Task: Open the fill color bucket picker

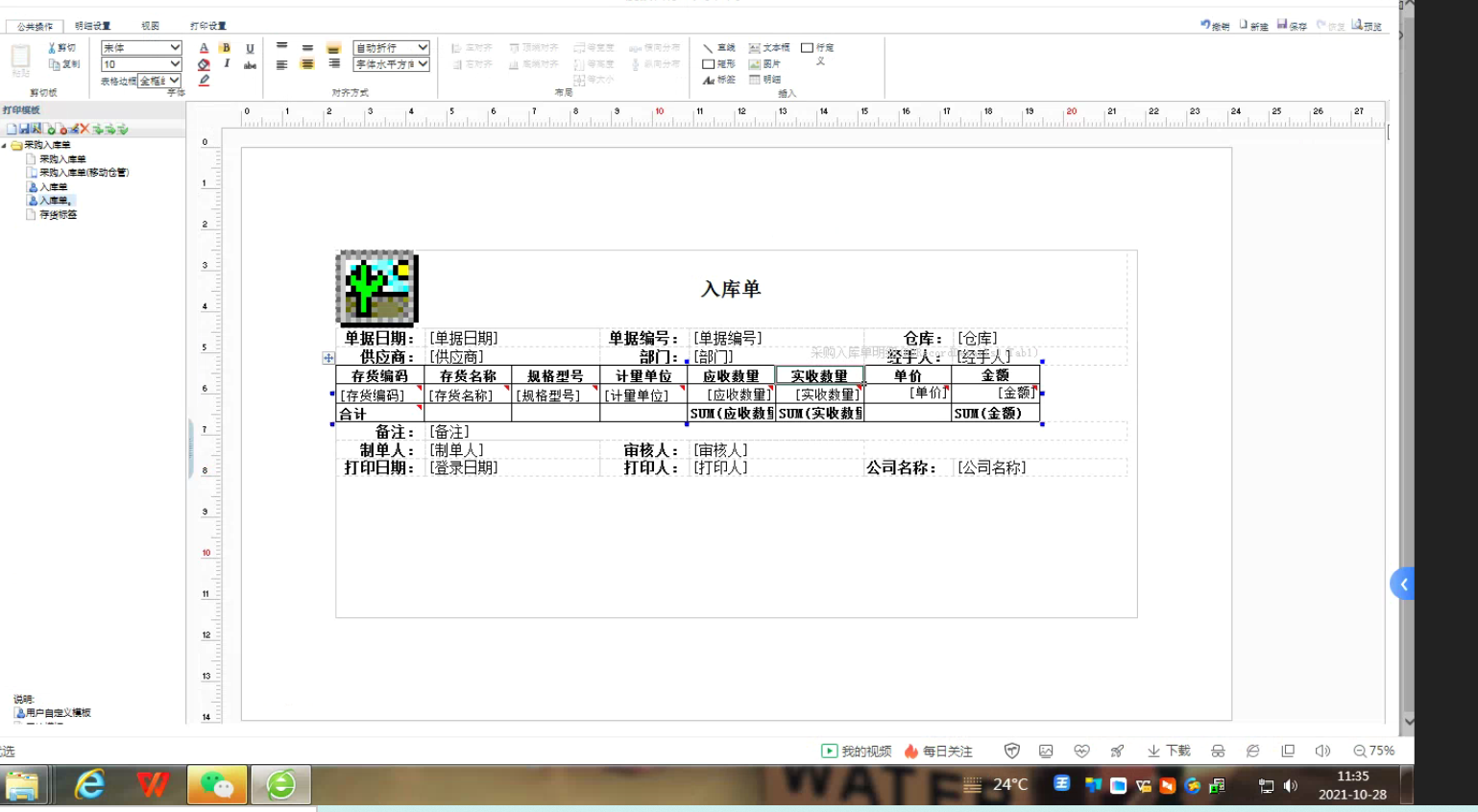Action: [204, 64]
